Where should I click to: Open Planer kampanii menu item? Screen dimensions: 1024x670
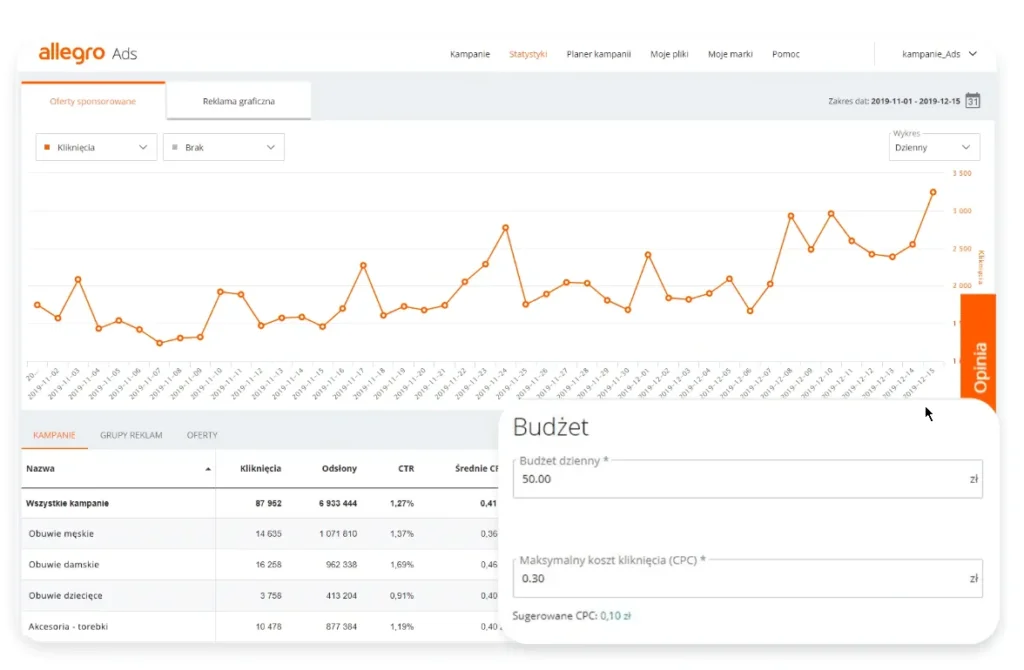598,54
